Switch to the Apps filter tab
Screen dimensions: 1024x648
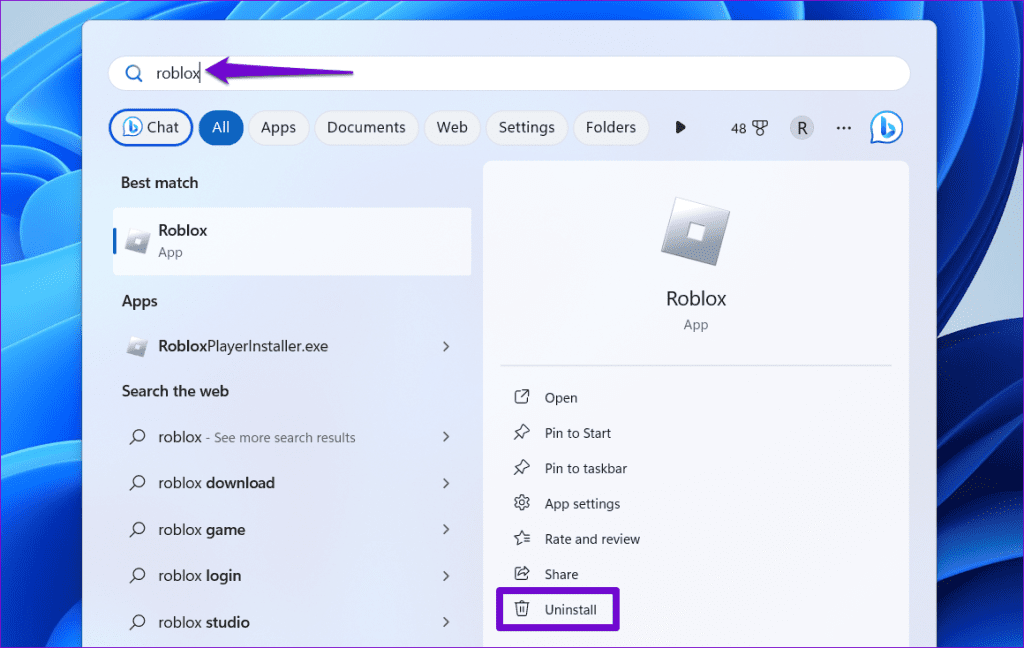point(278,127)
